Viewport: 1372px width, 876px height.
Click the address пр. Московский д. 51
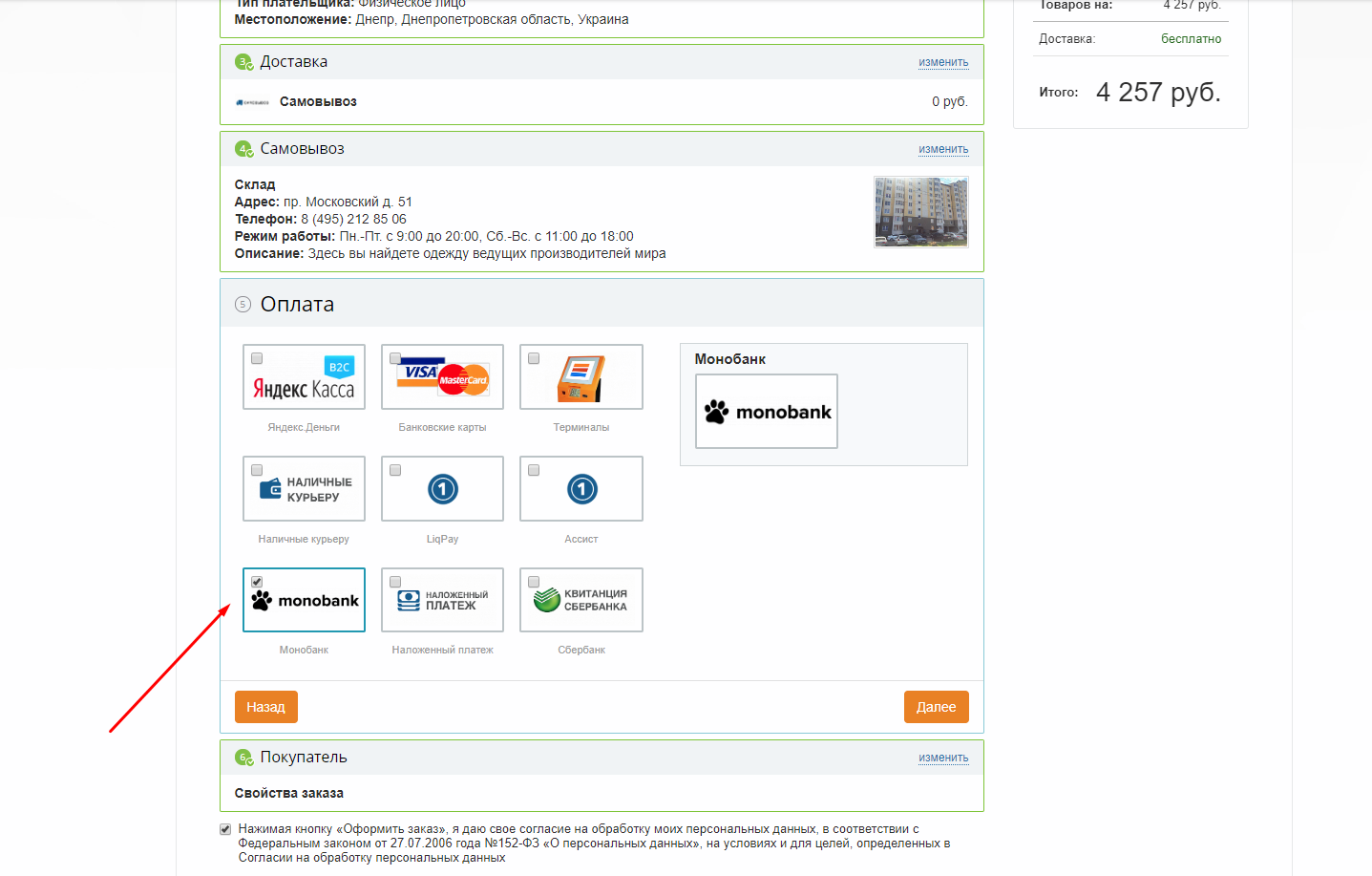pyautogui.click(x=348, y=202)
